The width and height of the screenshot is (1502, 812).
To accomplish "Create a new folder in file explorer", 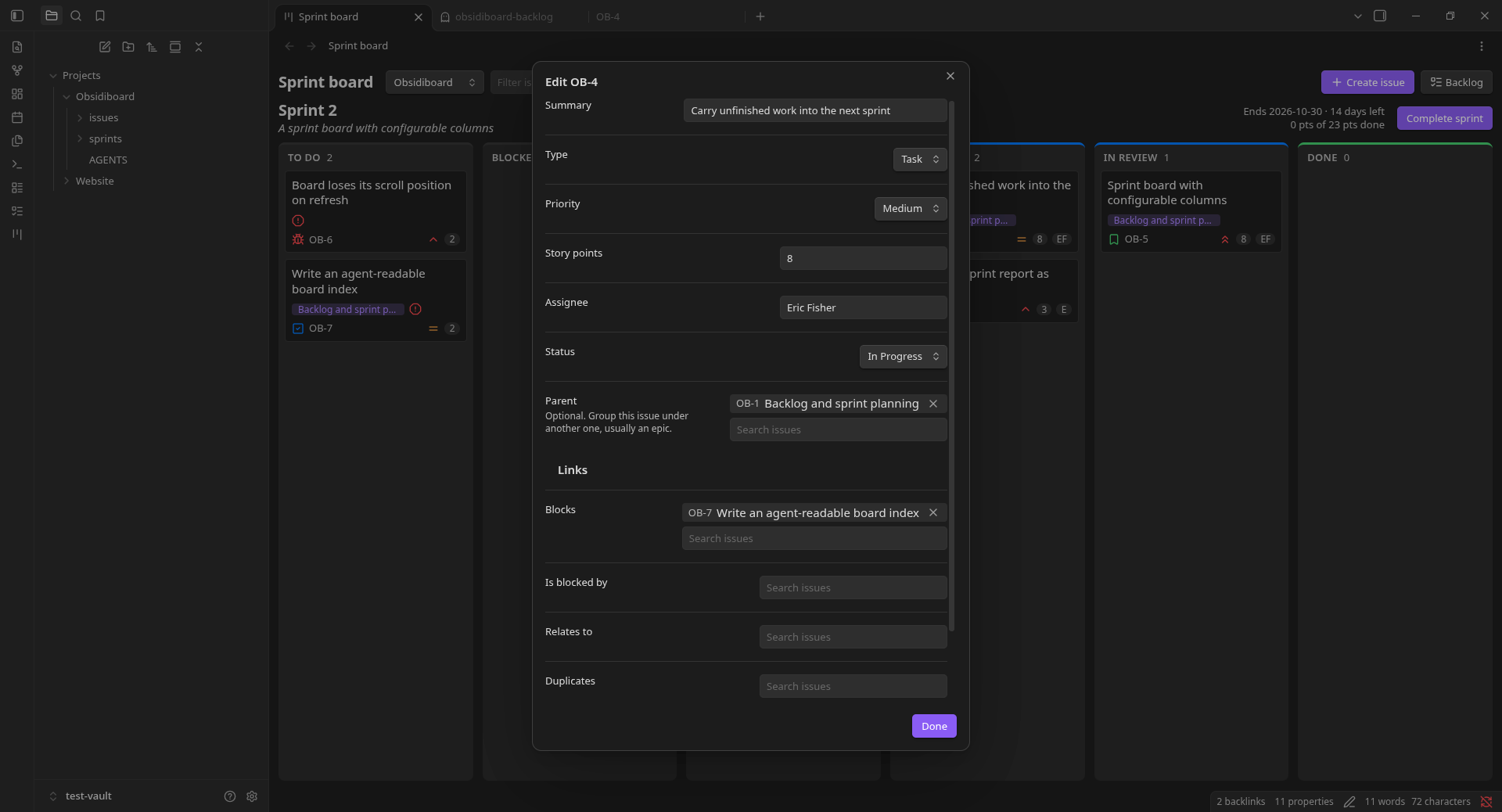I will pyautogui.click(x=128, y=47).
